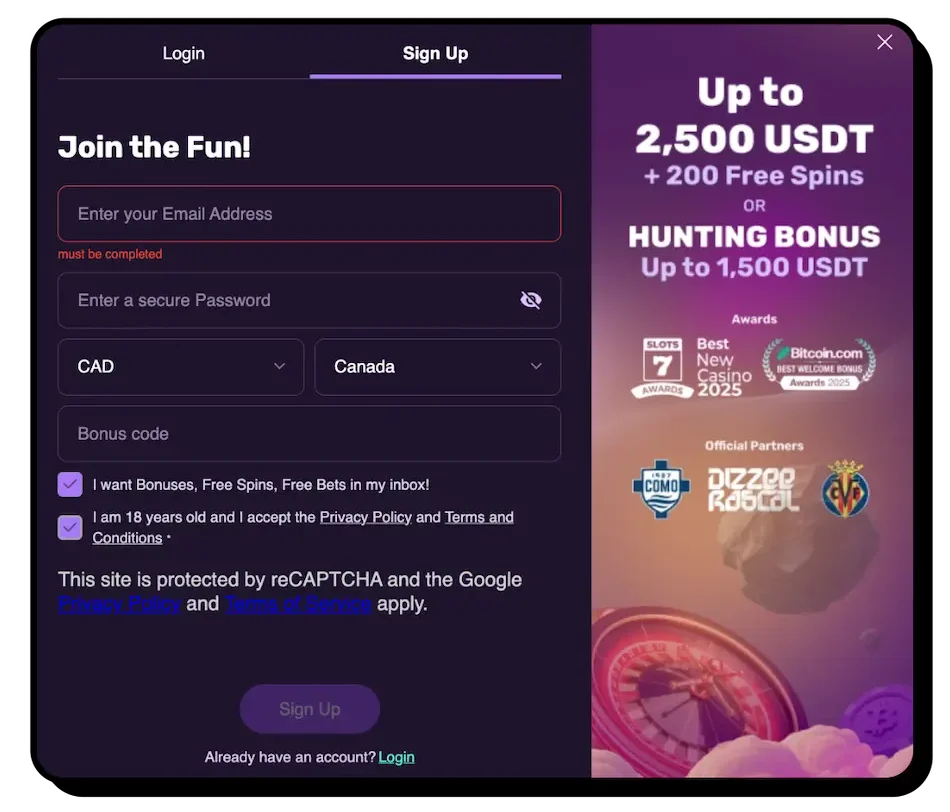Click the chevron on the Canada selector
The image size is (950, 812).
(536, 366)
